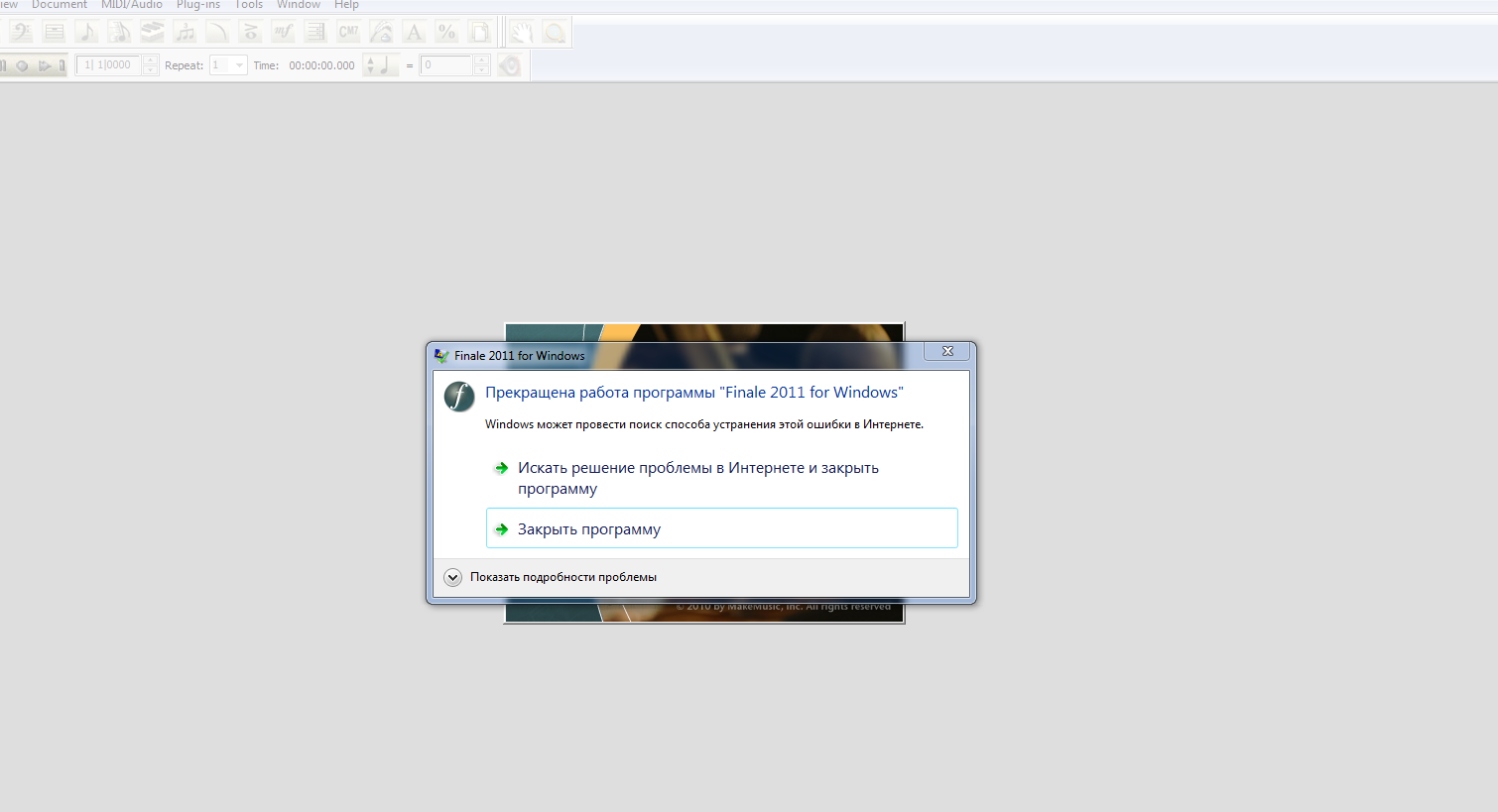Select the Zoom magnifier tool
The height and width of the screenshot is (812, 1498).
(554, 33)
